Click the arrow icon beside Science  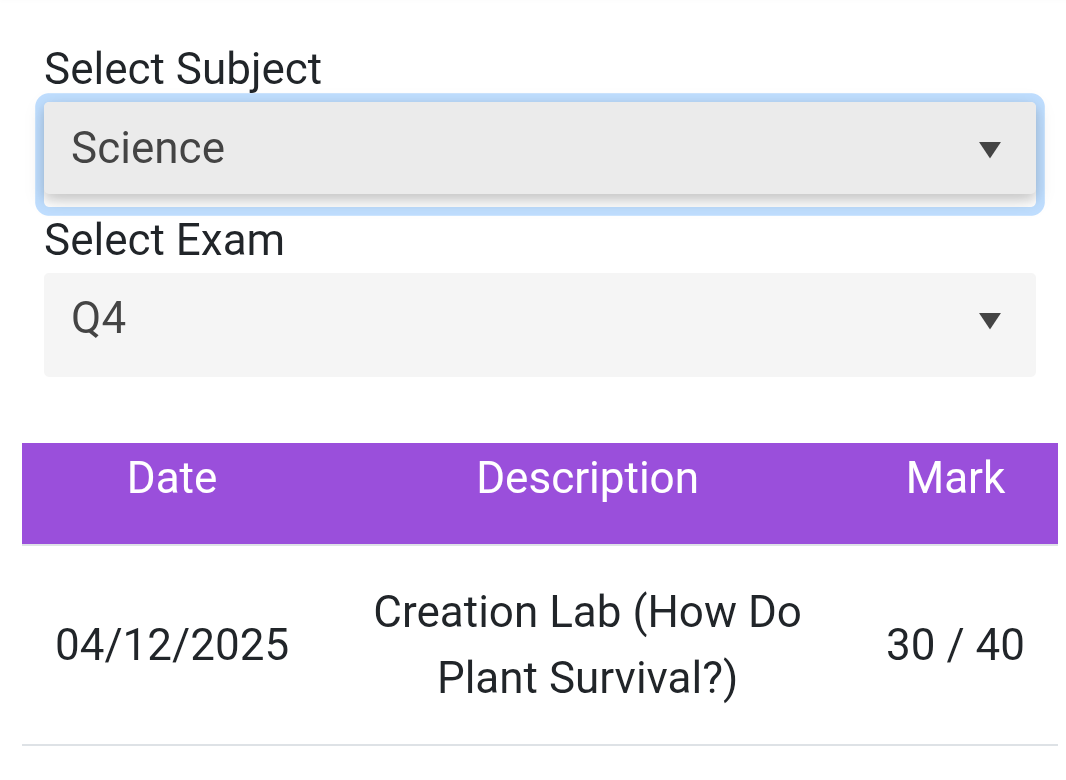coord(990,150)
